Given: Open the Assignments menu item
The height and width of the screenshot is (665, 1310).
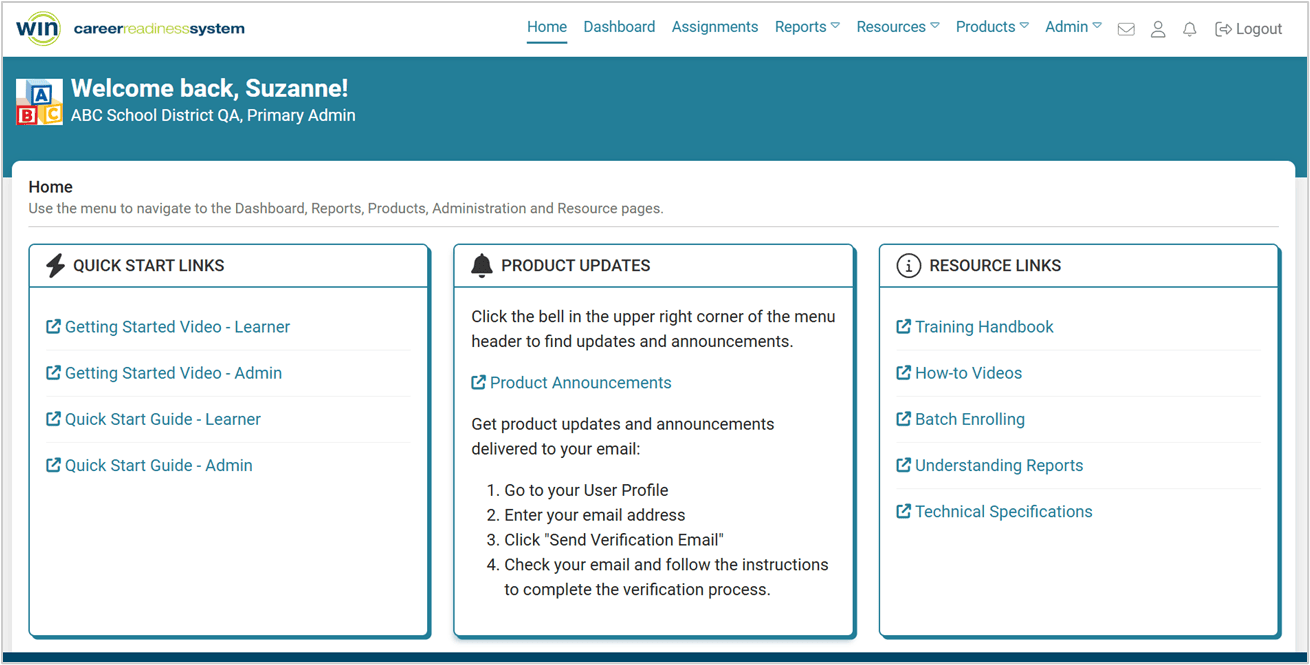Looking at the screenshot, I should pos(714,27).
